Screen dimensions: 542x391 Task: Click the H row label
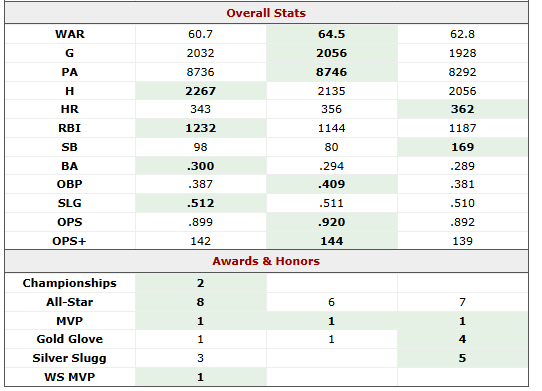[x=70, y=91]
